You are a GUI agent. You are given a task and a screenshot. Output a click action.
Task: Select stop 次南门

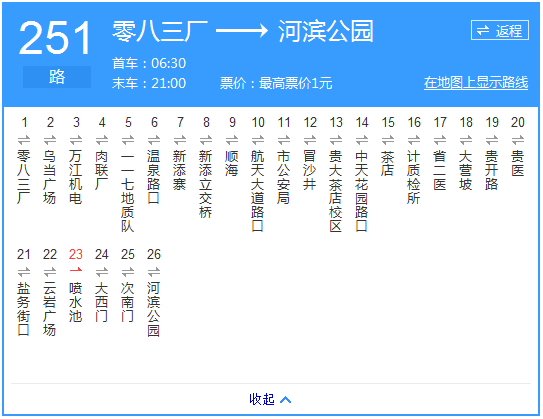click(128, 302)
